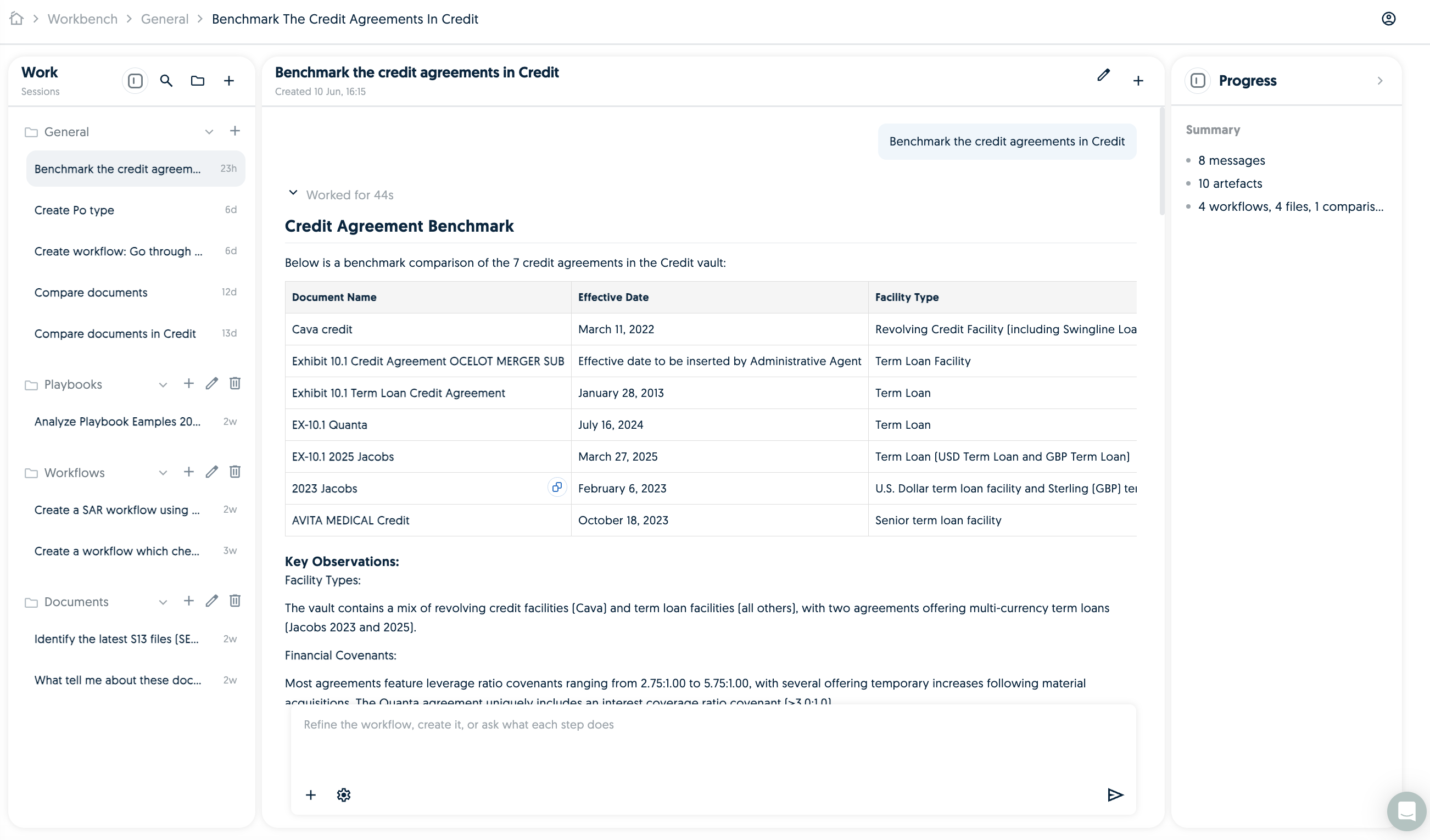Add item to Playbooks folder

coord(189,383)
